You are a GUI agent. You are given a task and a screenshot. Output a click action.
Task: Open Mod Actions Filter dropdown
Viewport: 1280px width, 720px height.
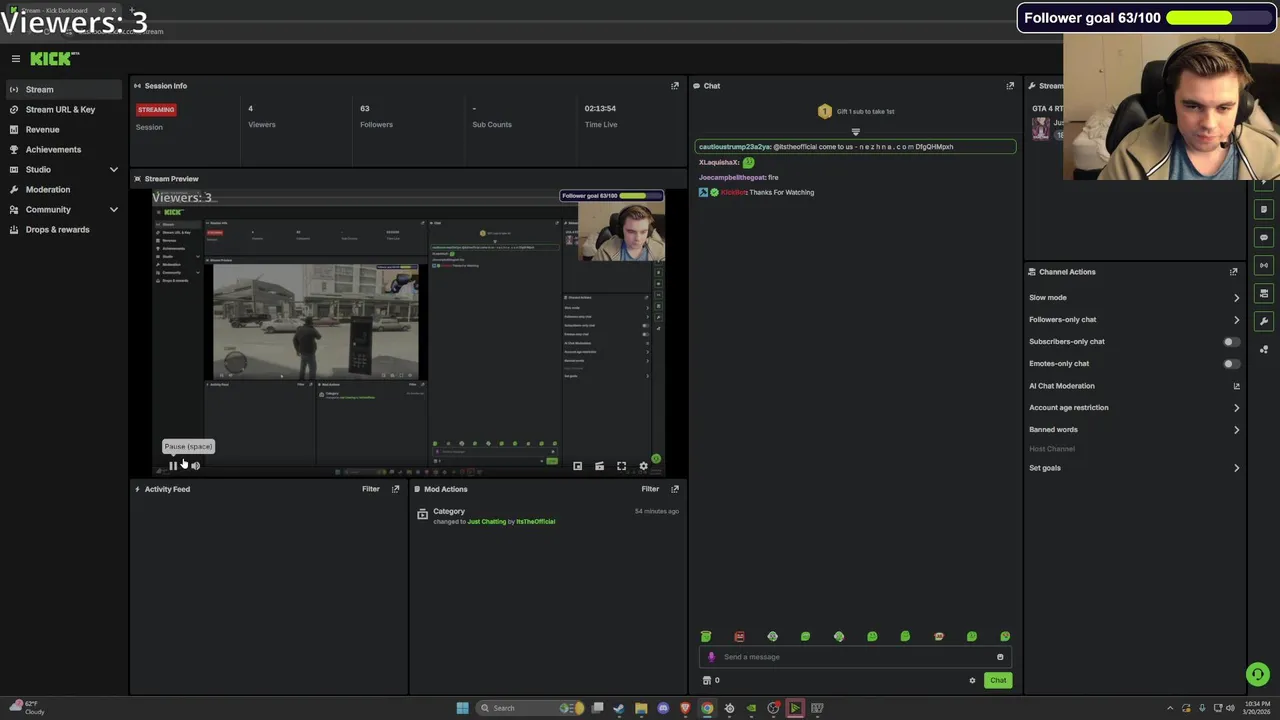point(650,489)
